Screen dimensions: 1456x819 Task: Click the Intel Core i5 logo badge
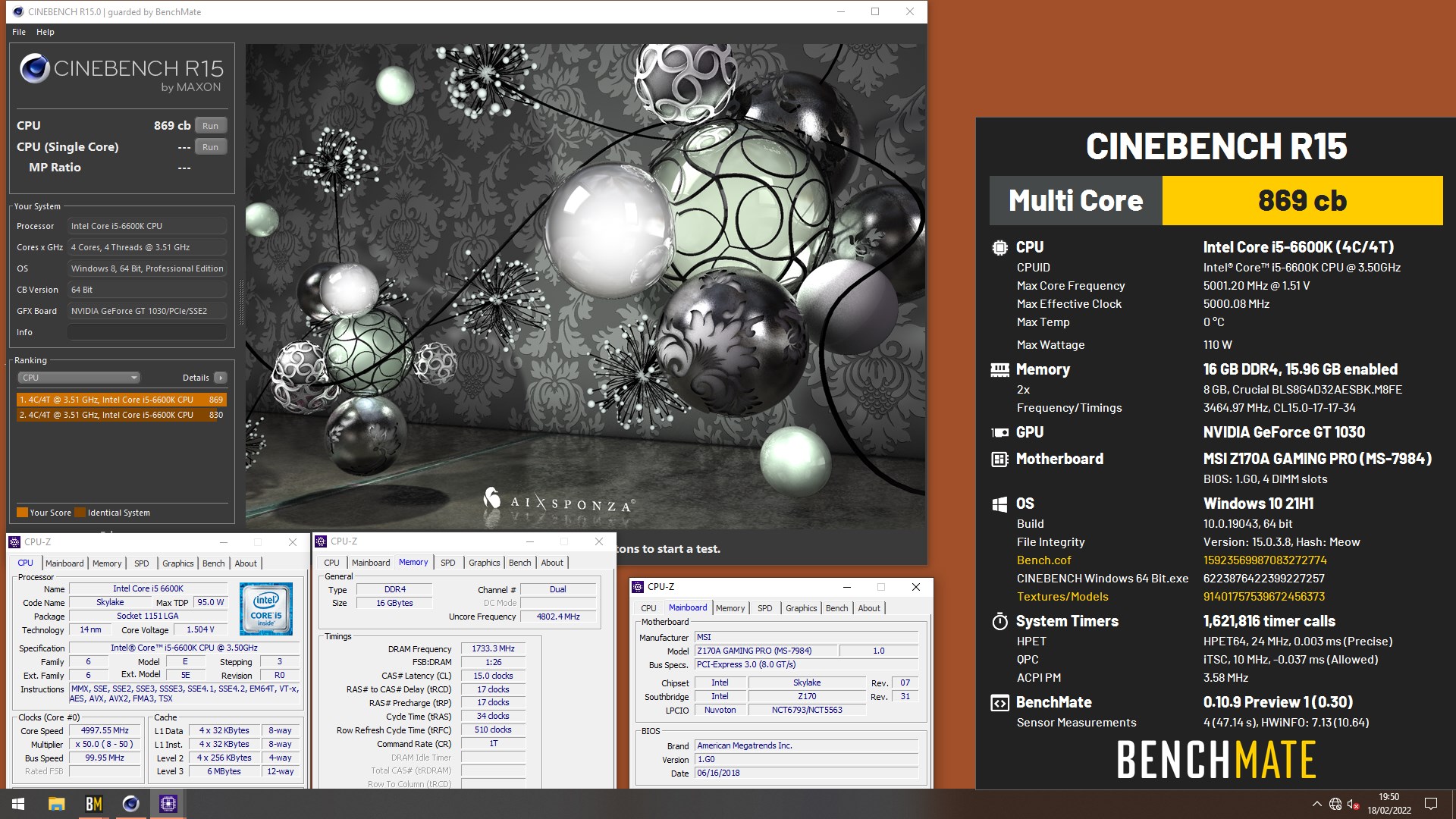tap(266, 608)
